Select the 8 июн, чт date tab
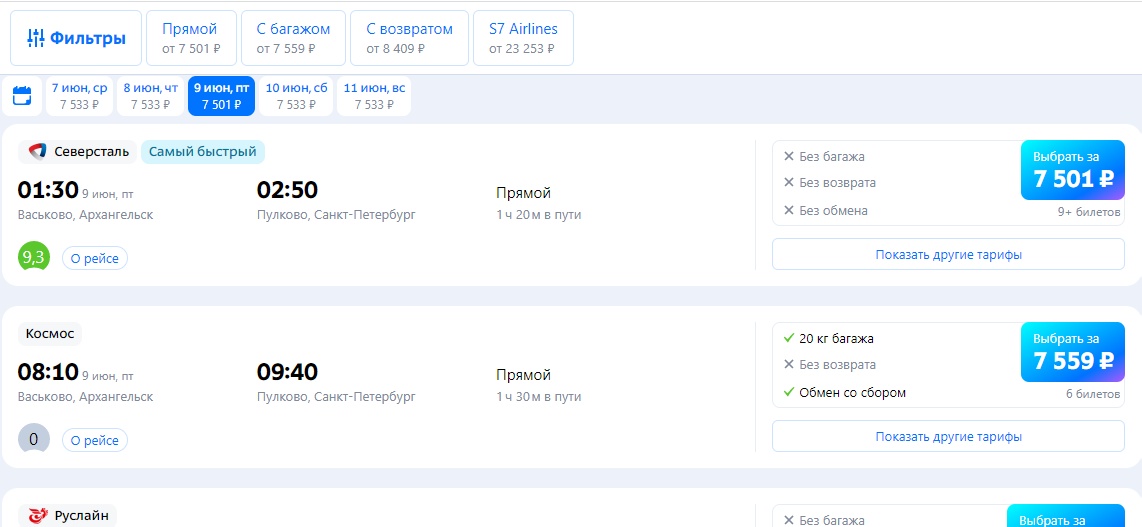 pyautogui.click(x=151, y=96)
